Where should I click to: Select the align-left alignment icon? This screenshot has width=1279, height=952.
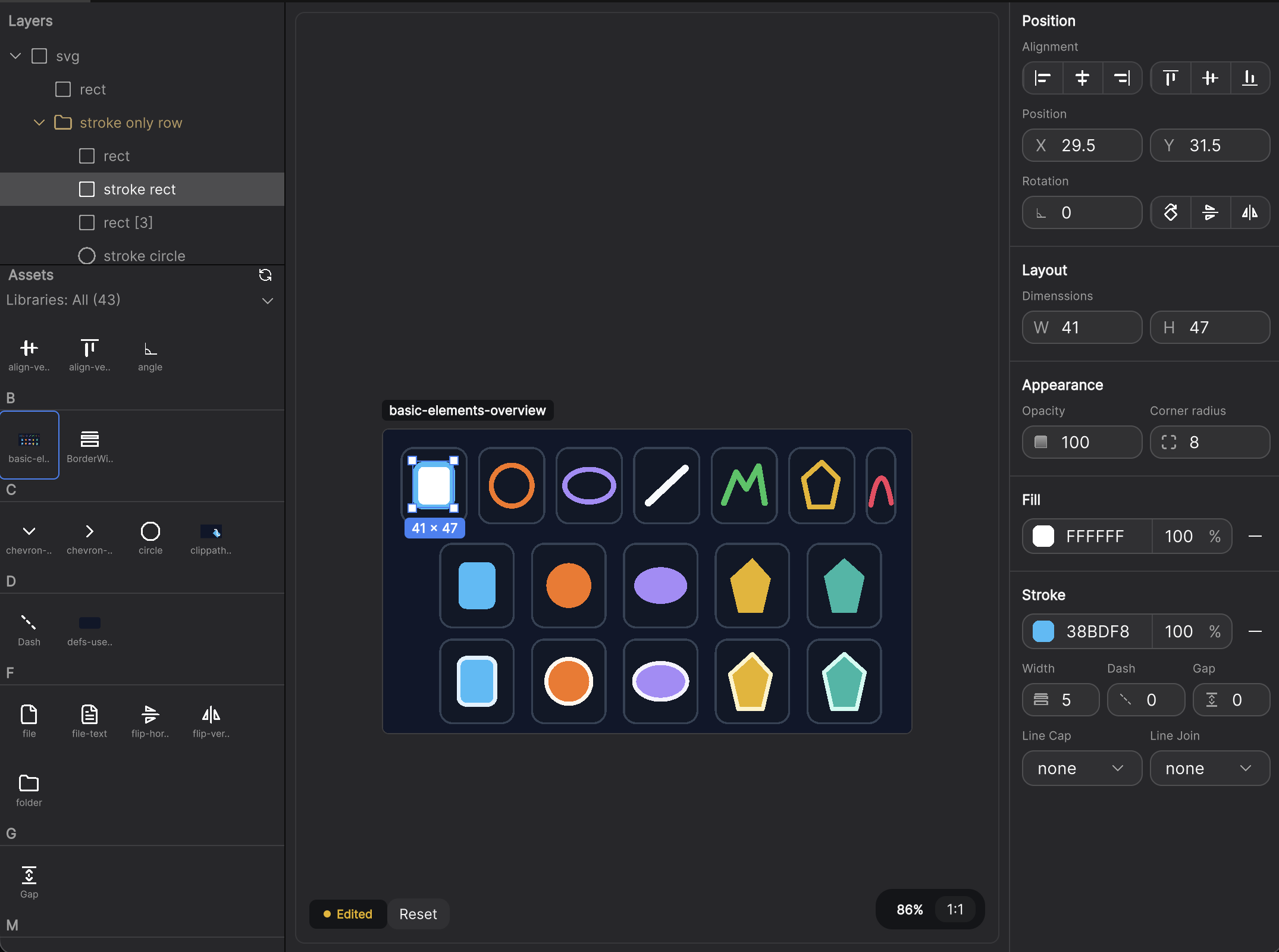1042,78
